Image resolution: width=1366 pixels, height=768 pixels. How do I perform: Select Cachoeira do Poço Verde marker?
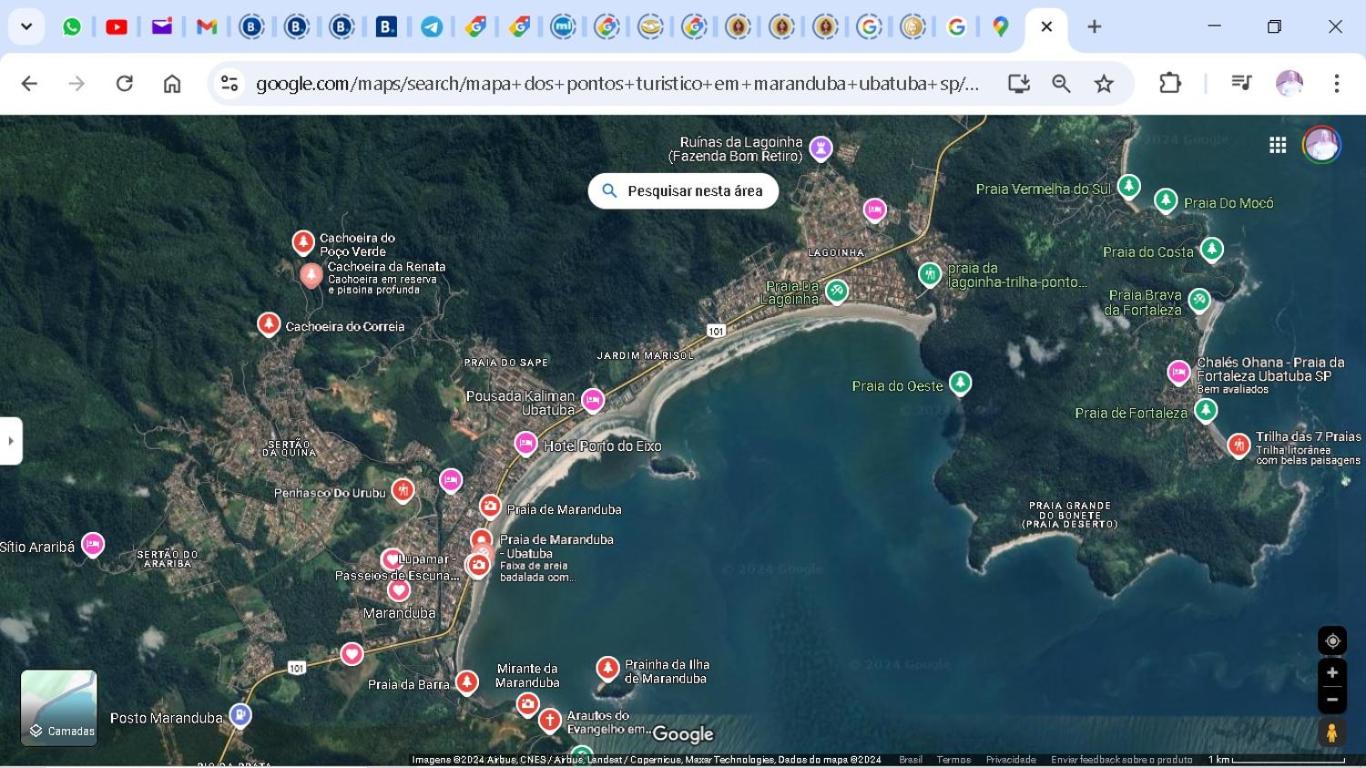(303, 242)
